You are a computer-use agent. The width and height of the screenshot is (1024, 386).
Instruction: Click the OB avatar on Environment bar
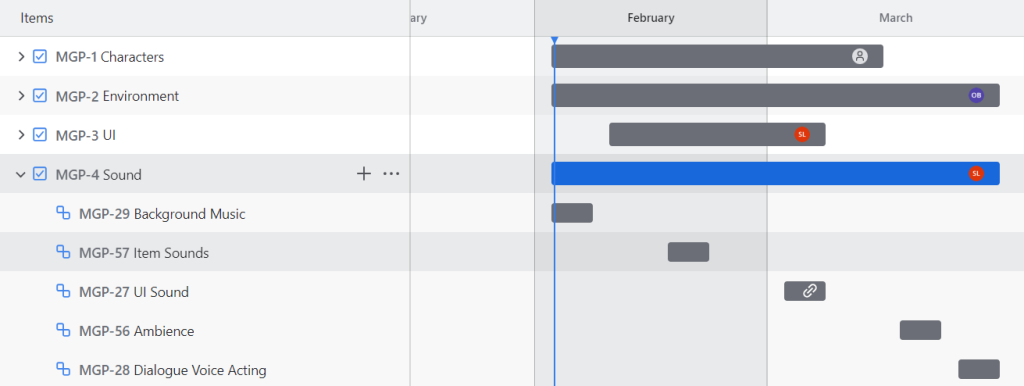[x=976, y=95]
